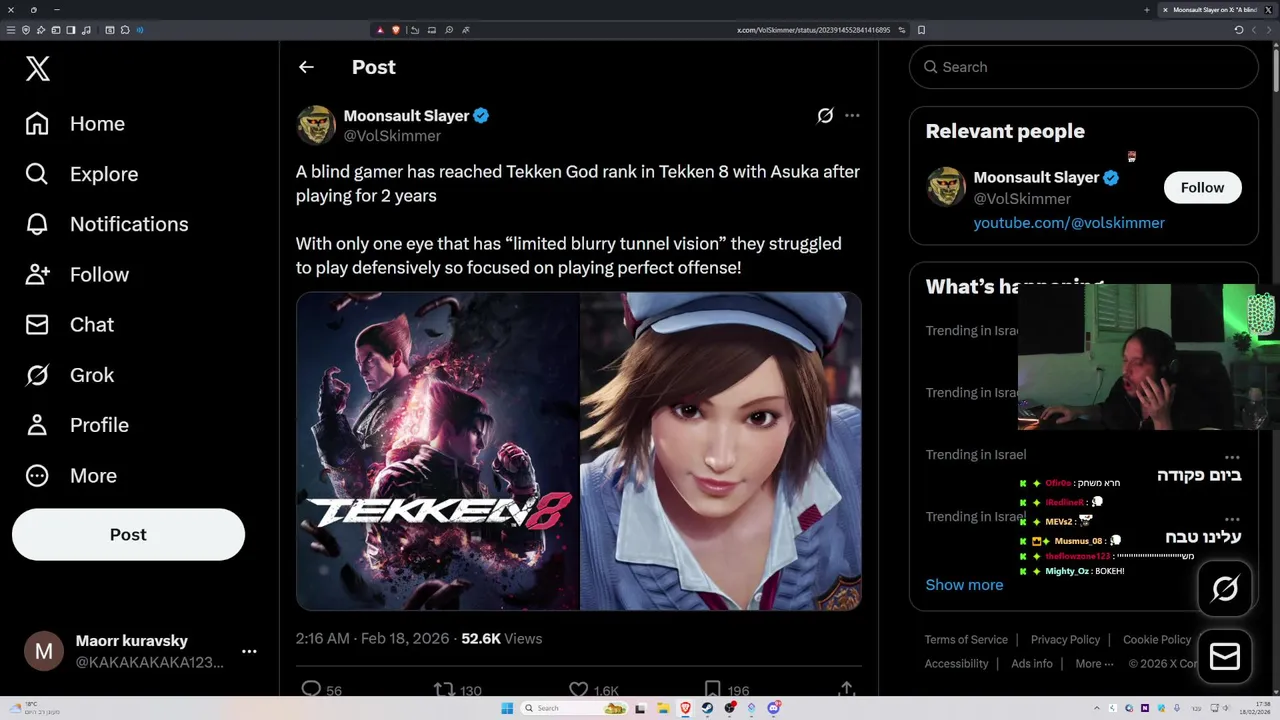Open Brave browser in the taskbar

685,708
